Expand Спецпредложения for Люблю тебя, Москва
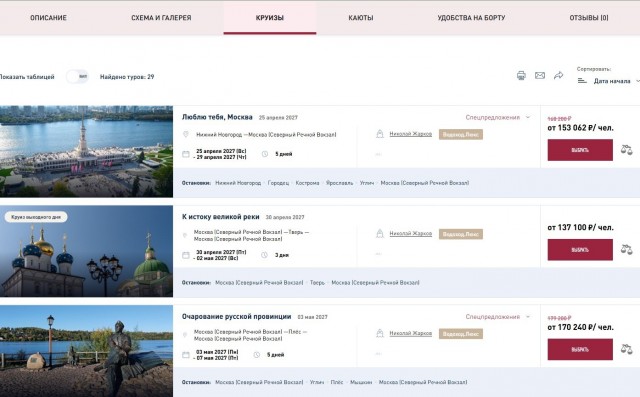The image size is (640, 397). coord(497,118)
